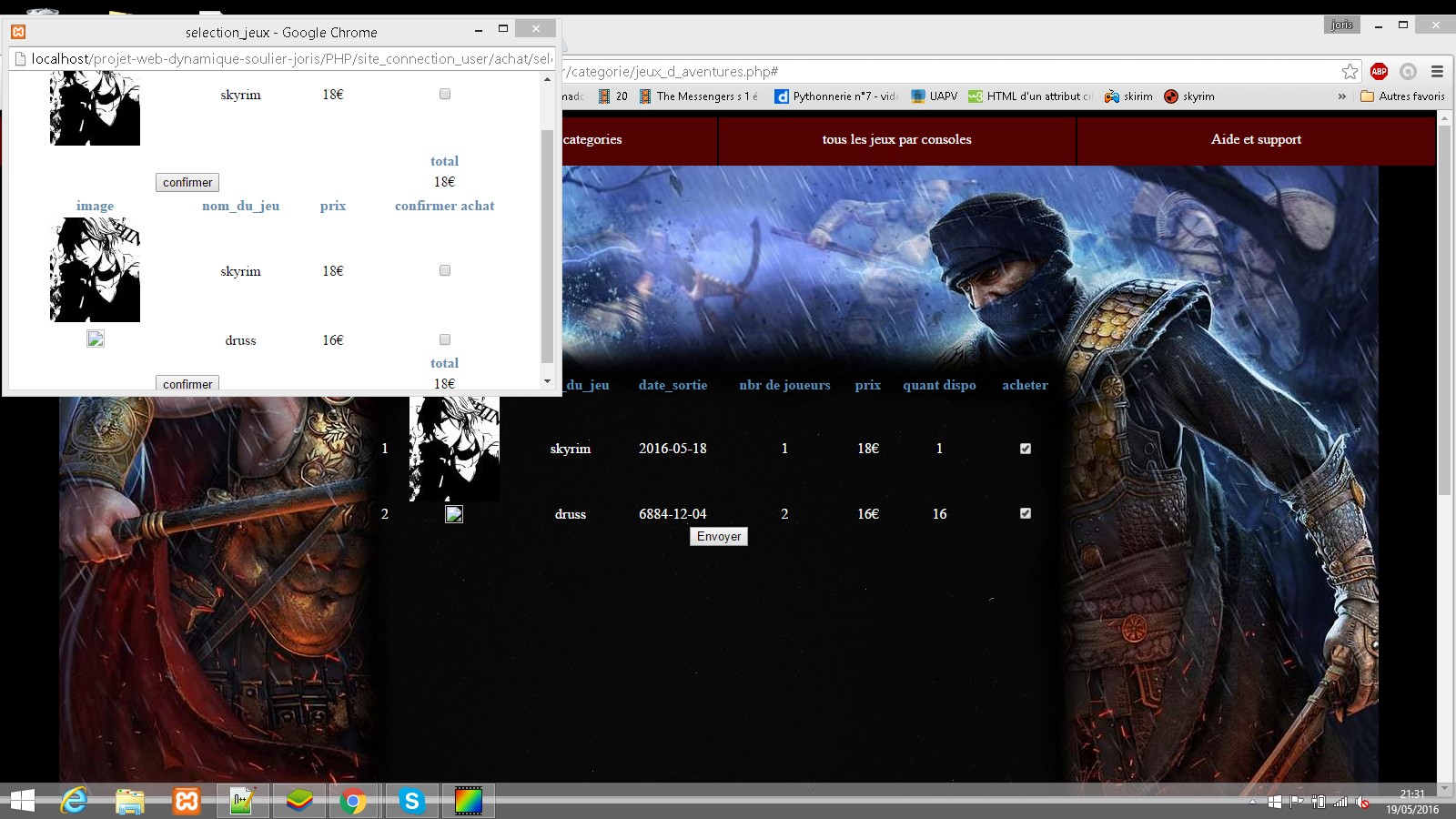
Task: Open the Windows Start button
Action: click(x=23, y=801)
